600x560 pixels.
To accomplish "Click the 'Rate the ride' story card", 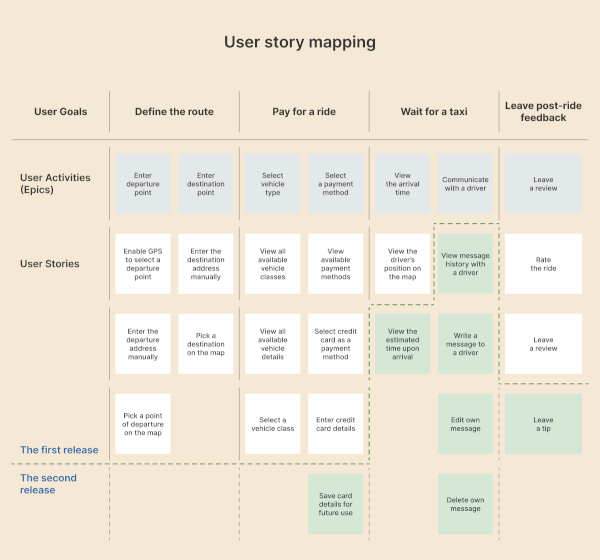I will (x=543, y=264).
